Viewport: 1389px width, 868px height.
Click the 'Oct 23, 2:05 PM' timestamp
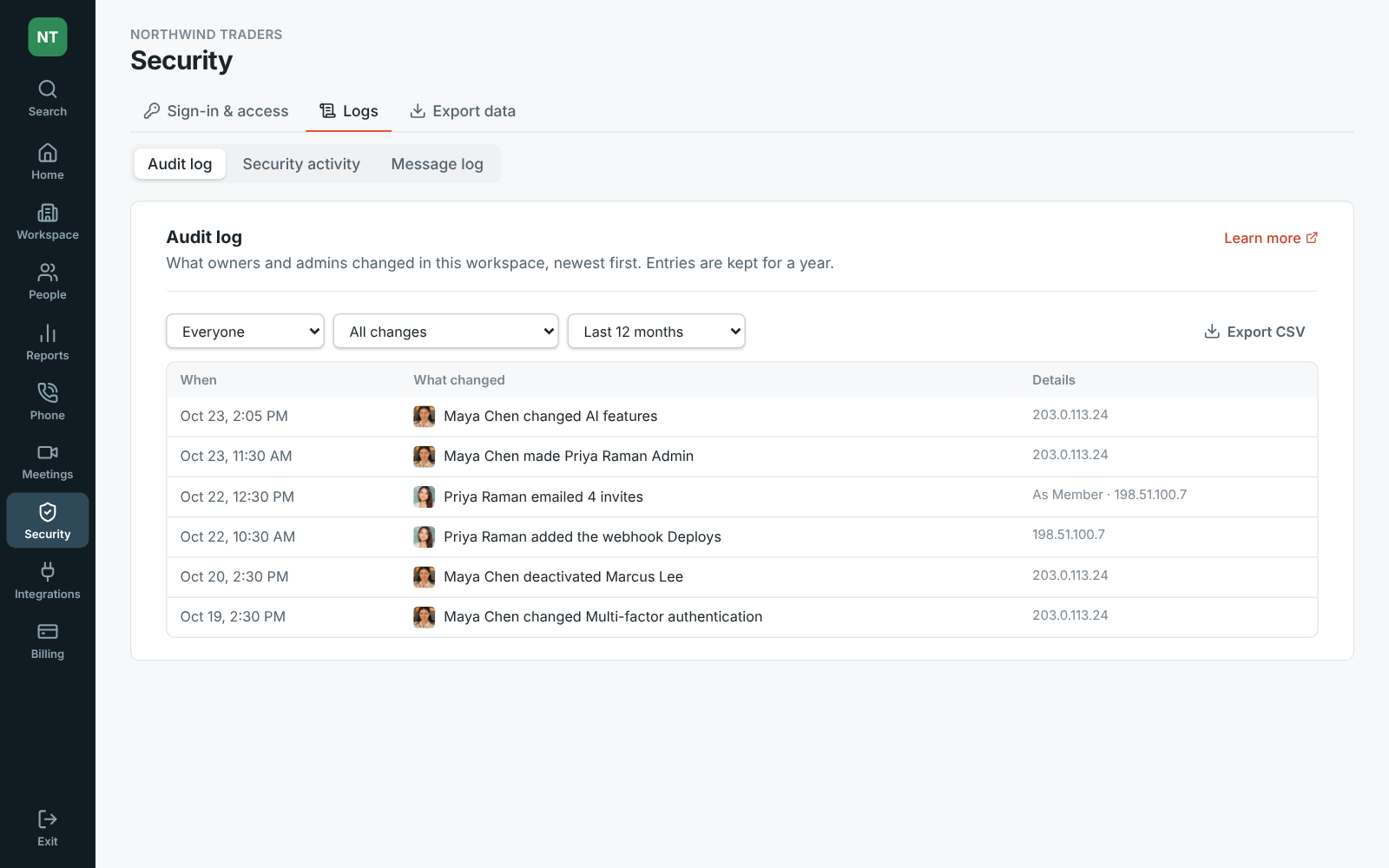234,417
